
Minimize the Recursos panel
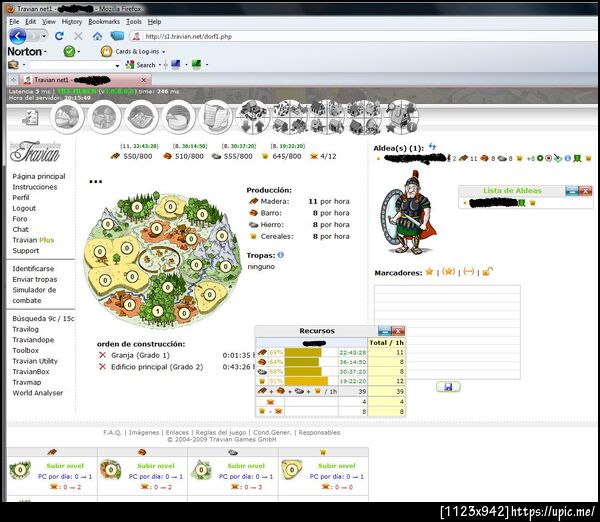(384, 331)
